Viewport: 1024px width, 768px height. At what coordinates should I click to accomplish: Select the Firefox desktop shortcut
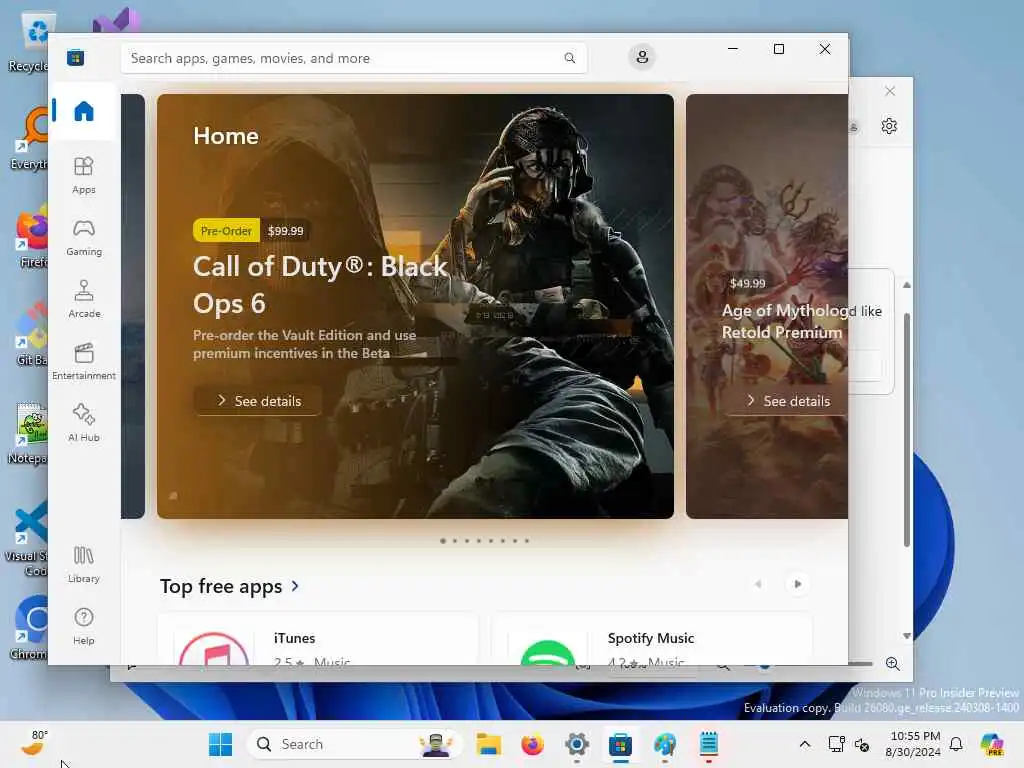[x=29, y=236]
